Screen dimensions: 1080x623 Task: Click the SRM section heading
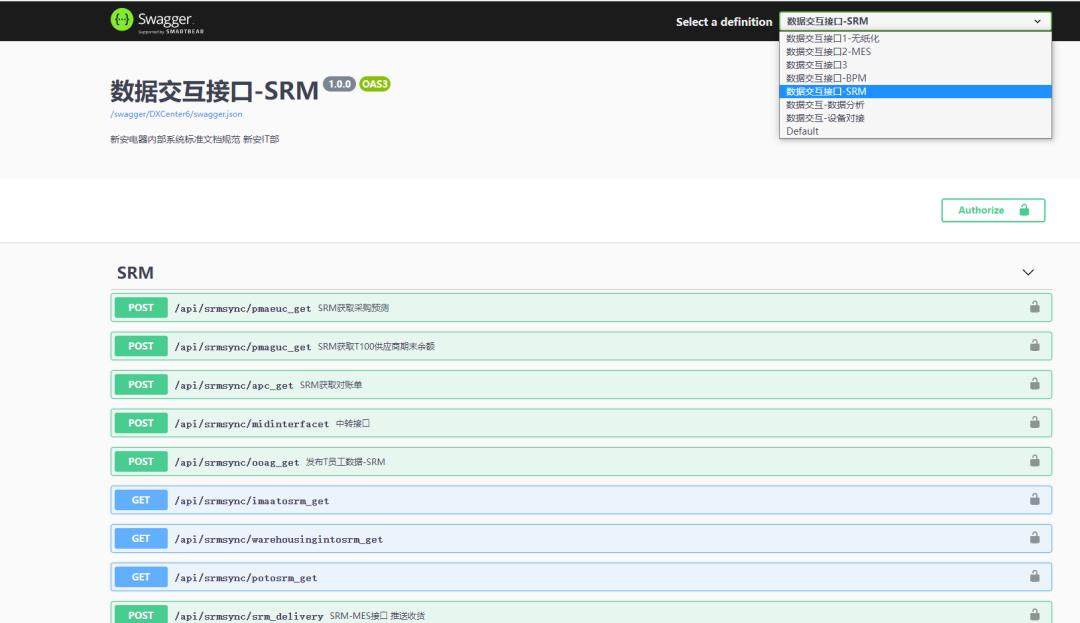[x=135, y=273]
